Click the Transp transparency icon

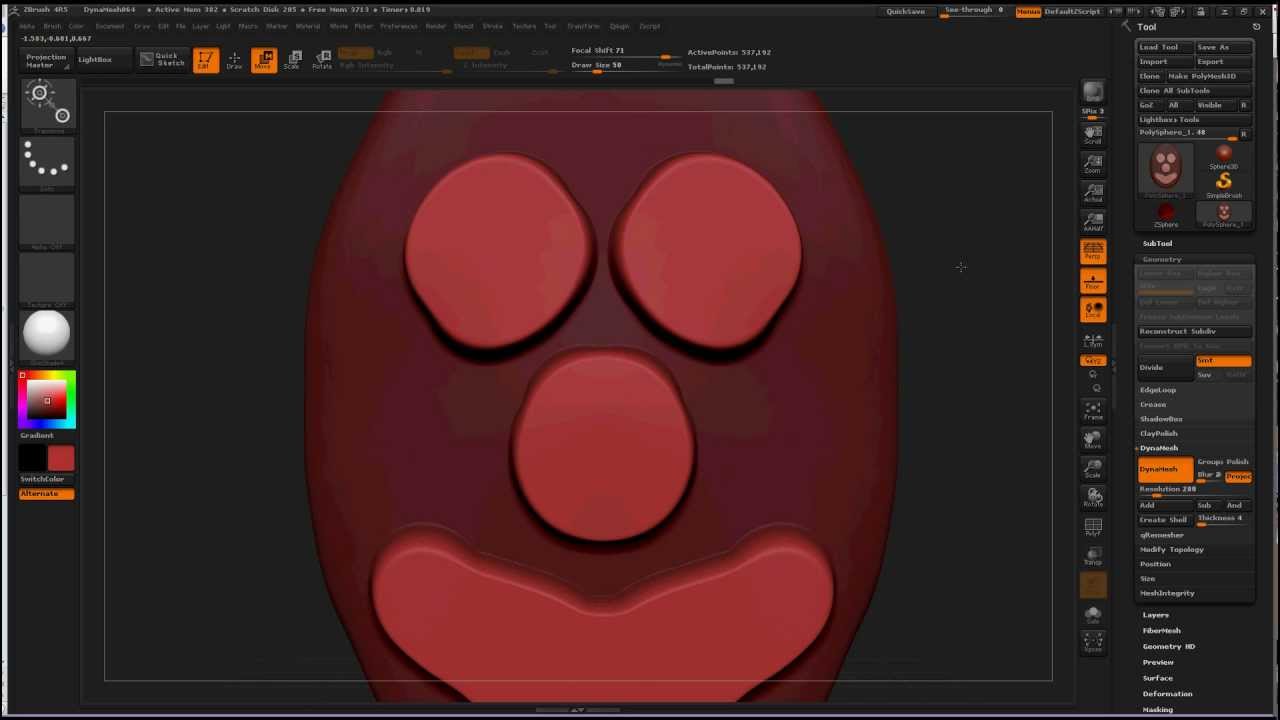tap(1093, 556)
